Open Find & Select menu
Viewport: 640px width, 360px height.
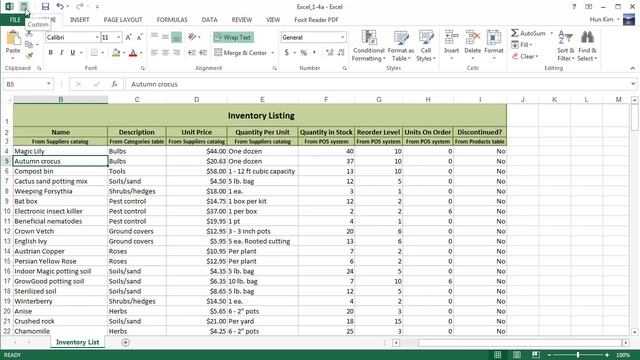pos(587,46)
